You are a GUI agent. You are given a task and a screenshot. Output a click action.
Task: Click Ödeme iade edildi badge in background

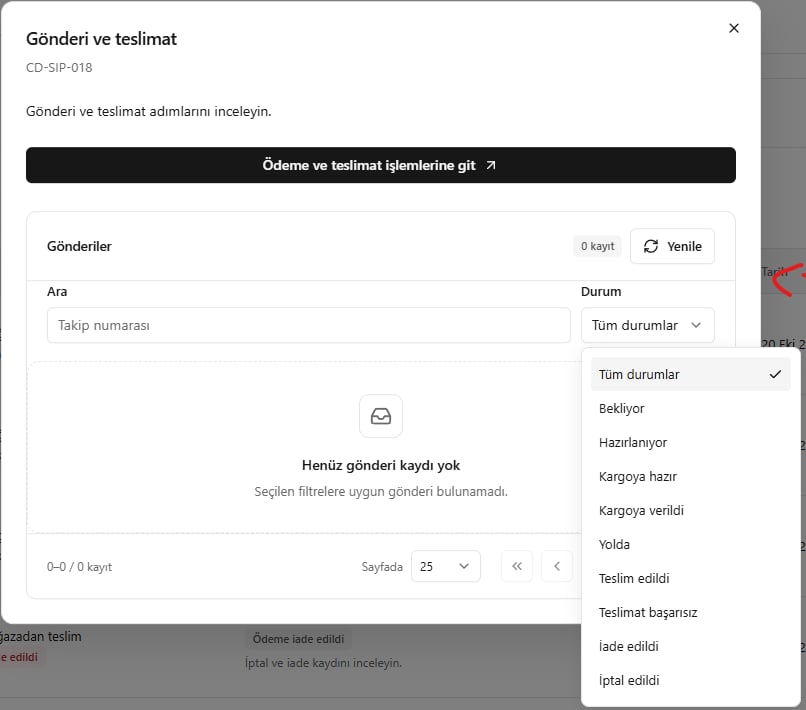click(x=298, y=639)
